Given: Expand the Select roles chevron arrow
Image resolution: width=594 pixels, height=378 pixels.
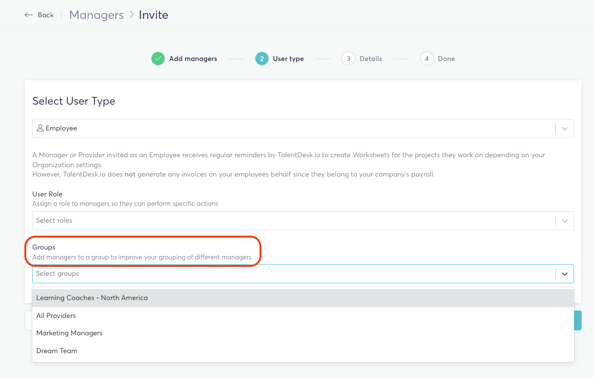Looking at the screenshot, I should [564, 221].
